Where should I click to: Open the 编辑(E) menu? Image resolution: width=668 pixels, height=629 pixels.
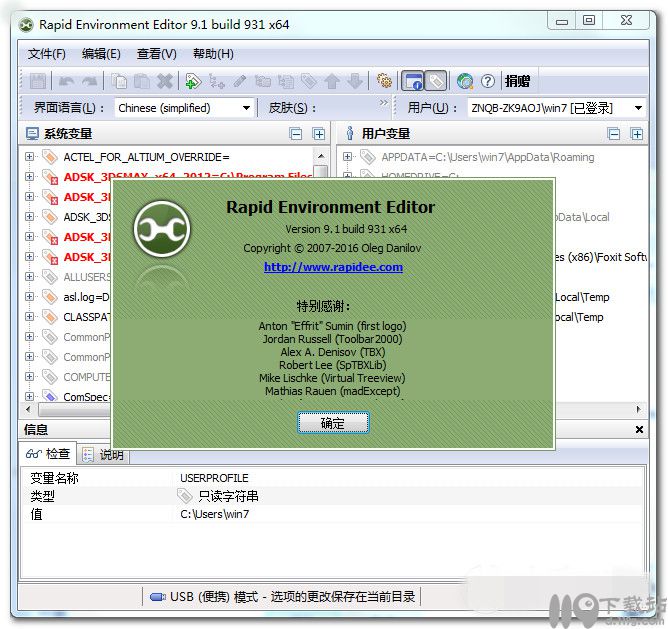click(101, 54)
